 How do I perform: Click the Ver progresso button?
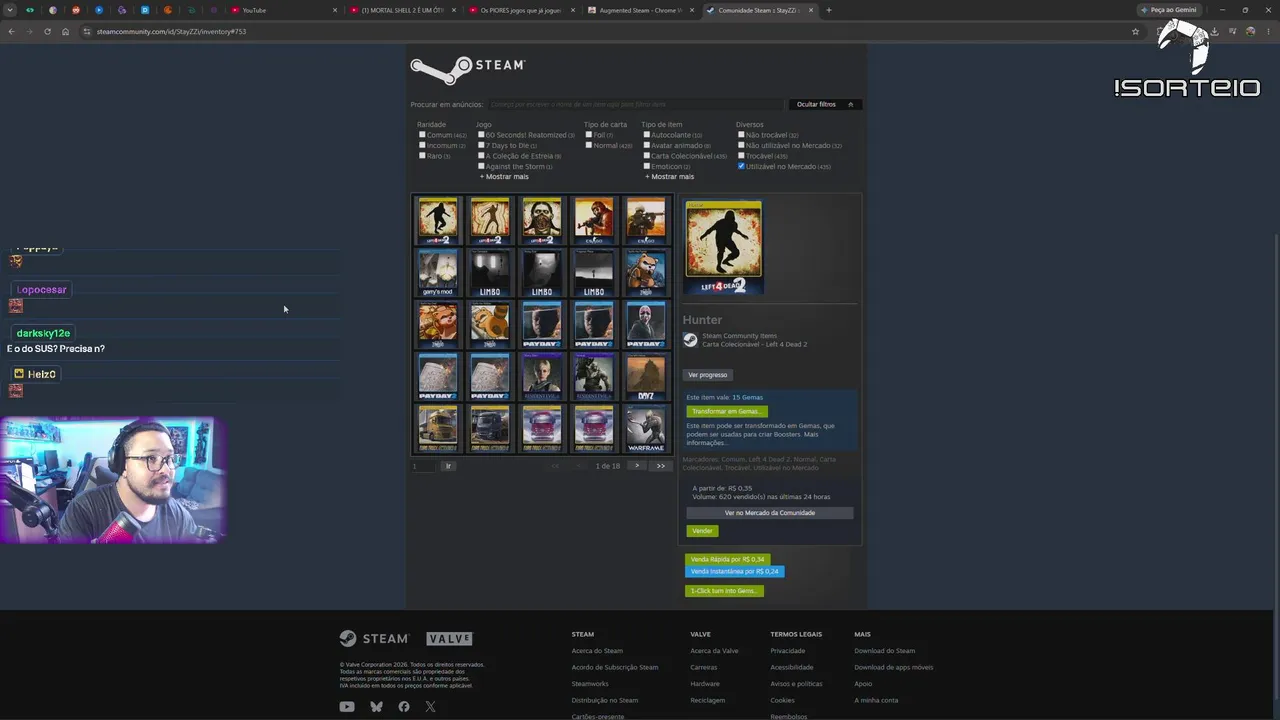(708, 375)
